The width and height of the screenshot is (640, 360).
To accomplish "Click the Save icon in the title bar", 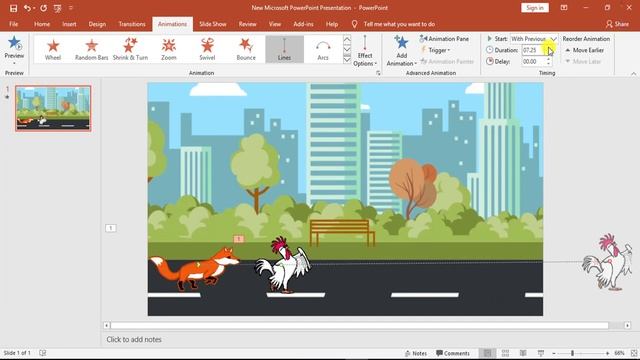I will (13, 8).
